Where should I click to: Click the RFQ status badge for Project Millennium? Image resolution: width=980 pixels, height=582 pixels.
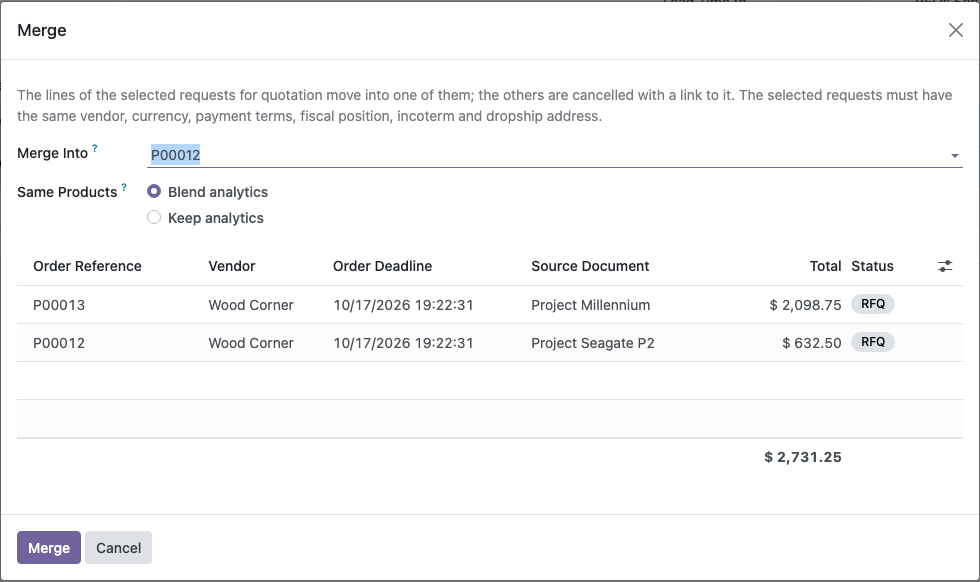(873, 304)
